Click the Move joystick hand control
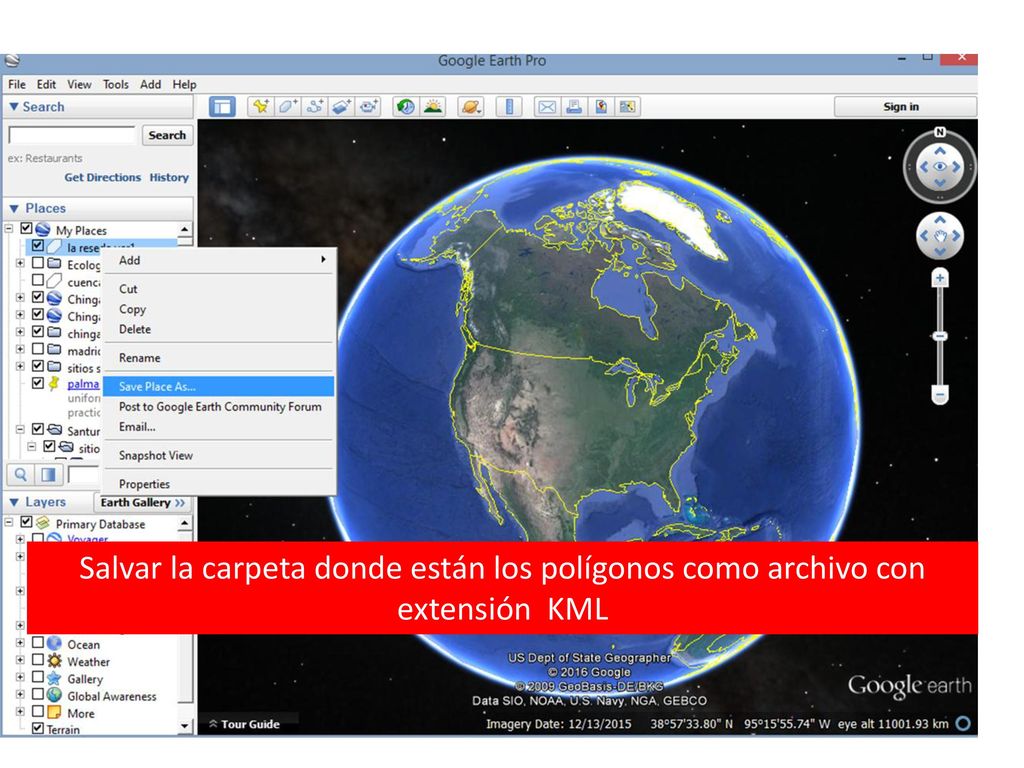The height and width of the screenshot is (768, 1024). coord(940,236)
